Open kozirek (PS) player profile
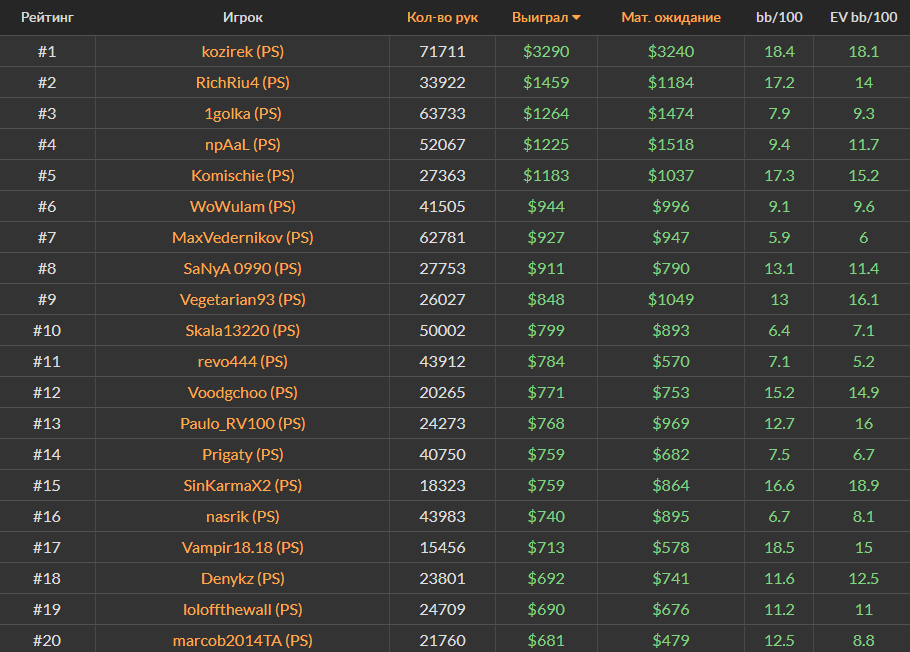This screenshot has width=910, height=652. pos(243,51)
